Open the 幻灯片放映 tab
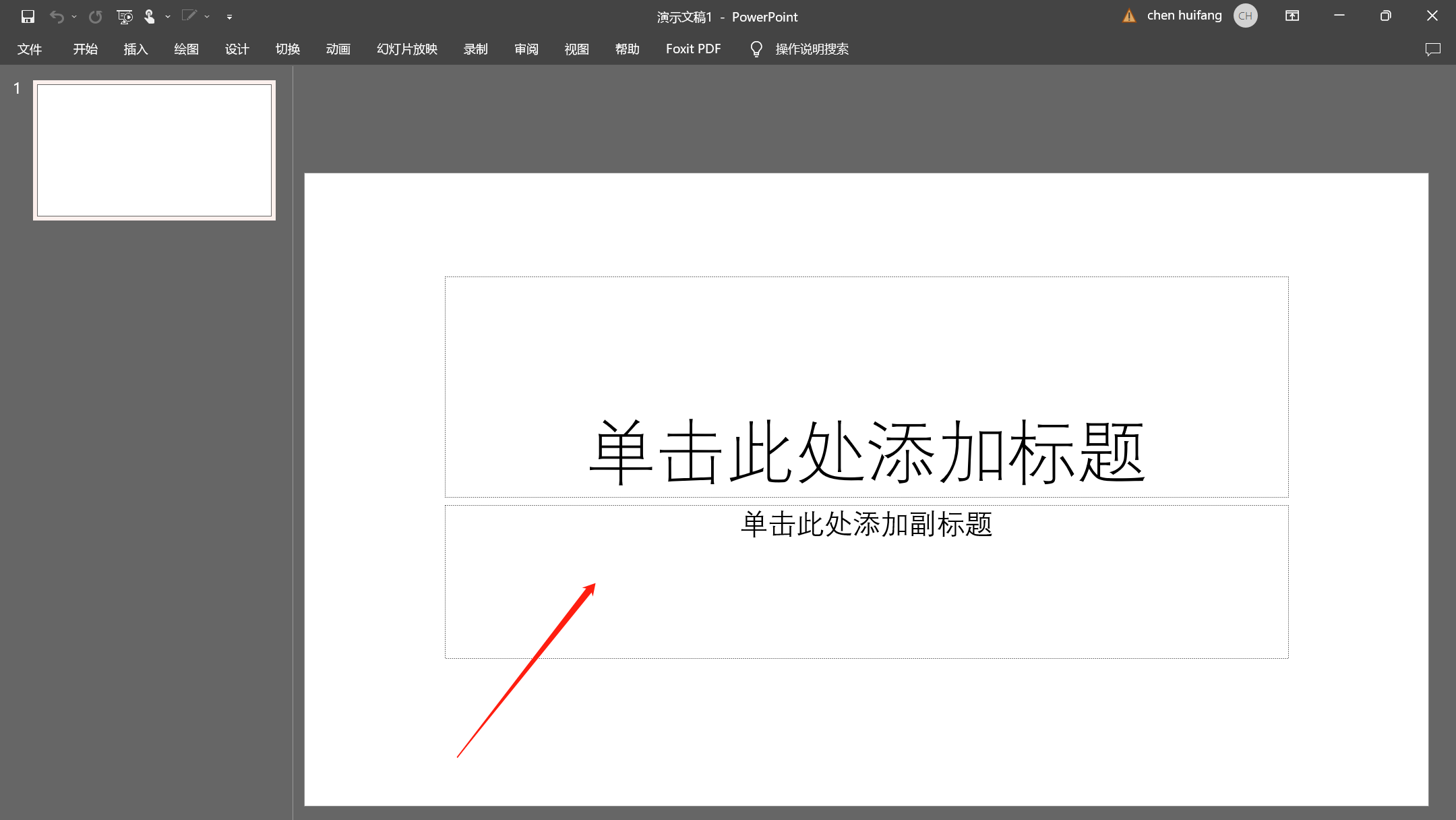This screenshot has width=1456, height=820. point(407,49)
